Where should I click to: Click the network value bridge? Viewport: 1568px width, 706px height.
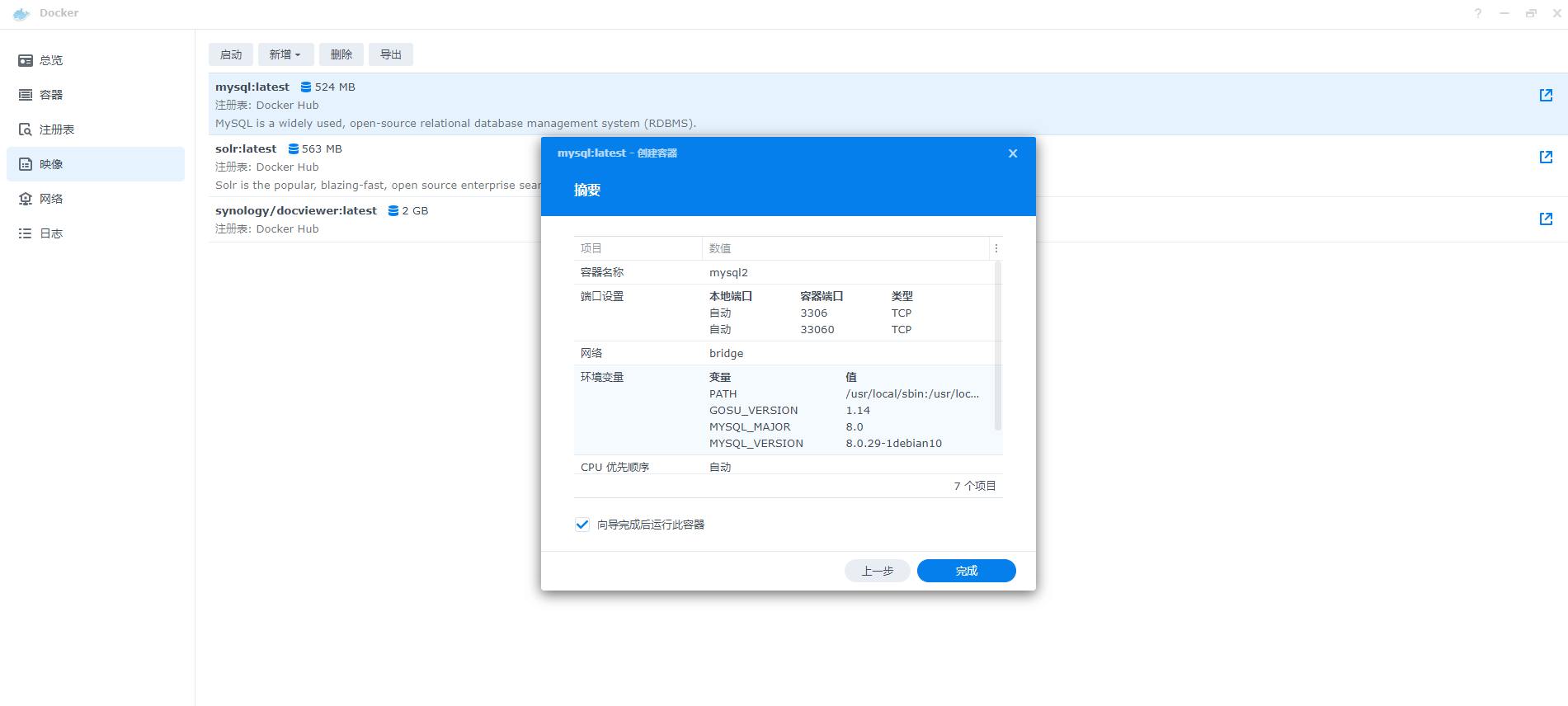(726, 353)
